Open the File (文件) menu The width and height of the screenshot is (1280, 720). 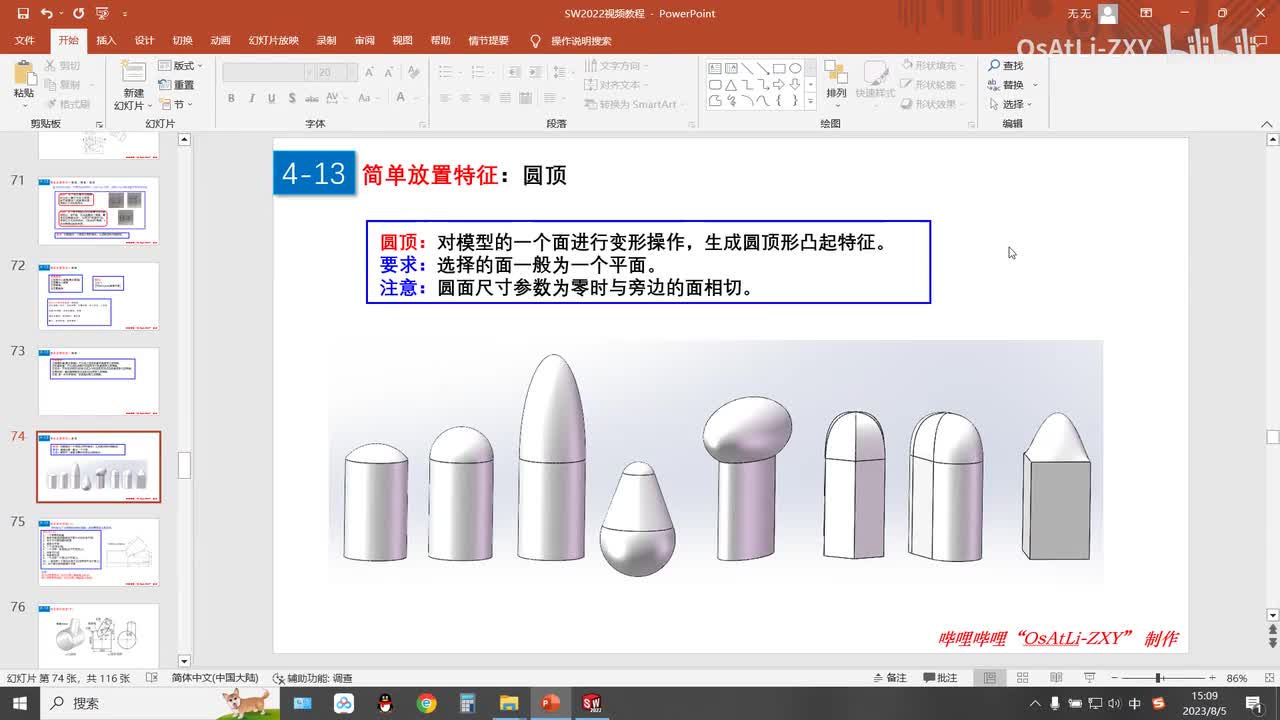tap(25, 41)
